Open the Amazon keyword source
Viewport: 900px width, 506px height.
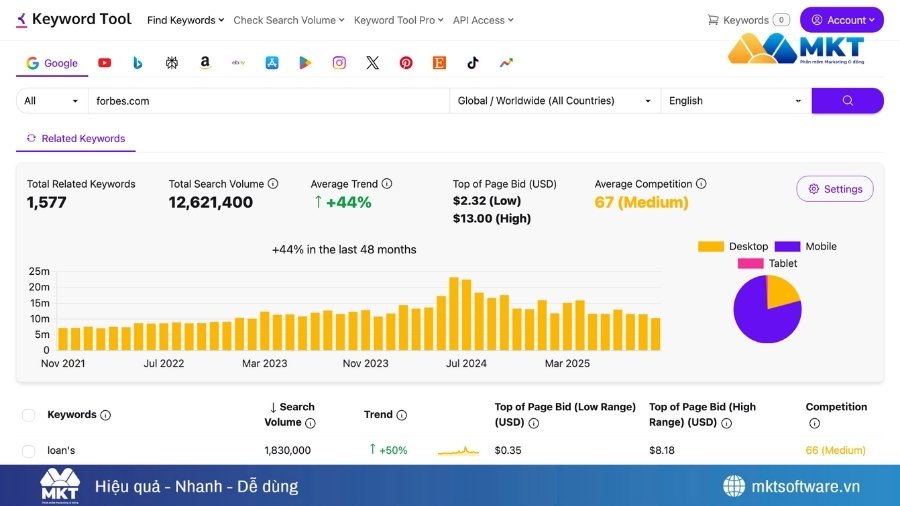pyautogui.click(x=205, y=63)
